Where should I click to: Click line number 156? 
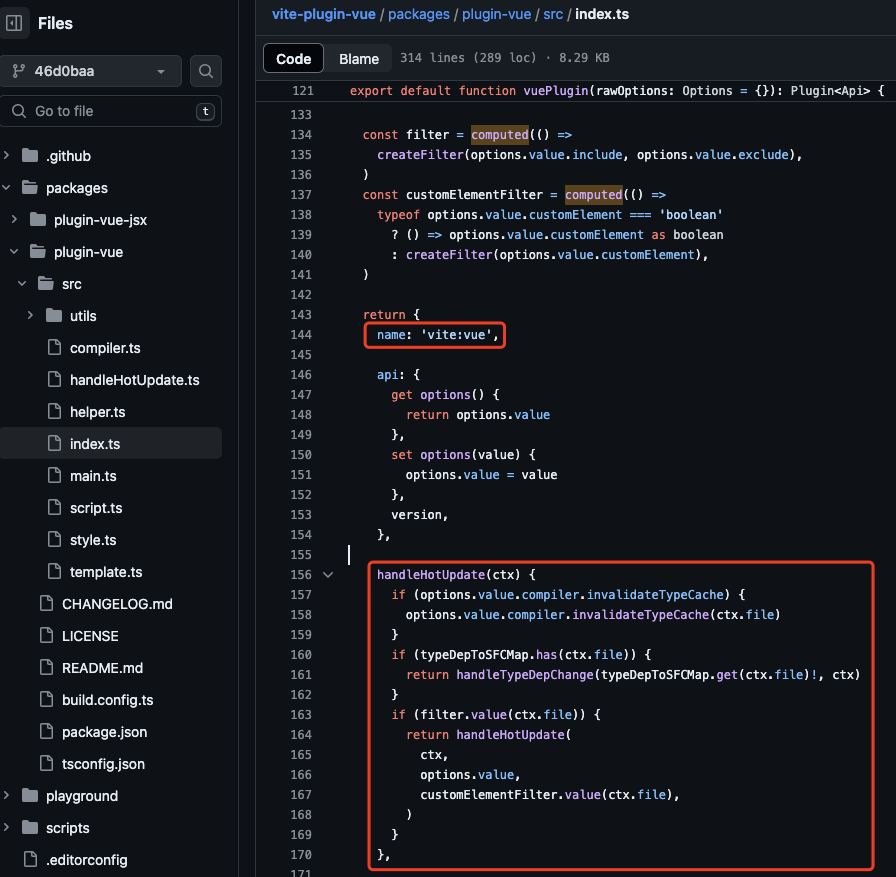pos(301,575)
